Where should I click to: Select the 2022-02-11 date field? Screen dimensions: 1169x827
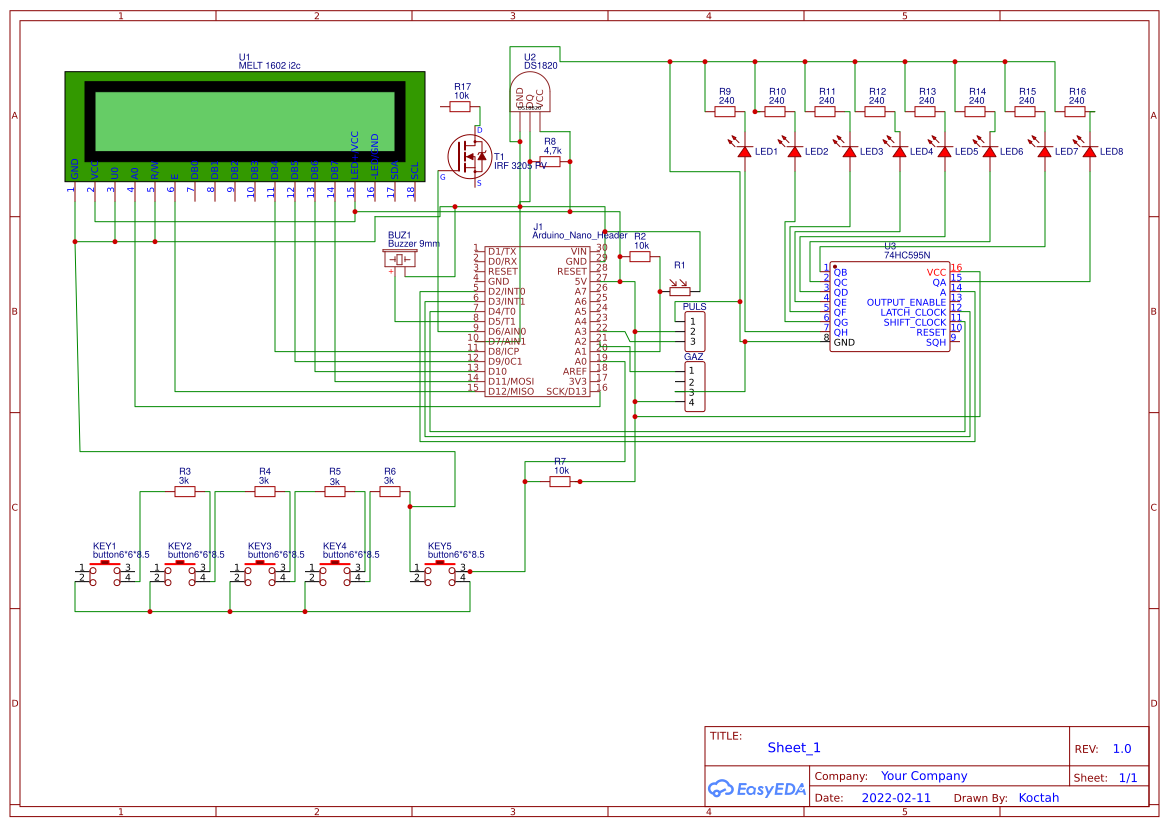(896, 798)
